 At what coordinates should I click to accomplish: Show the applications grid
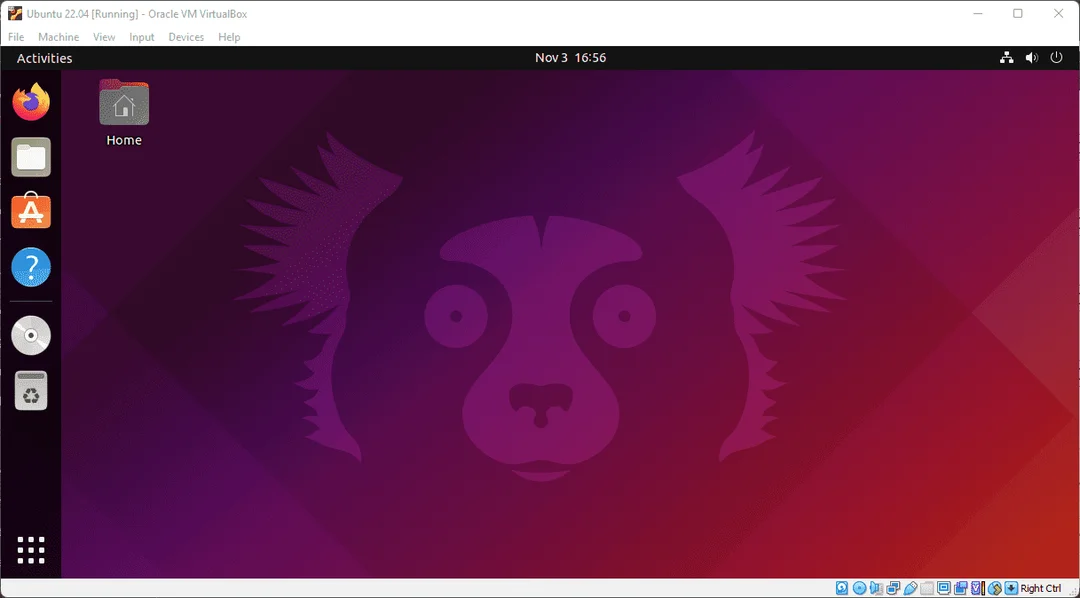[31, 550]
